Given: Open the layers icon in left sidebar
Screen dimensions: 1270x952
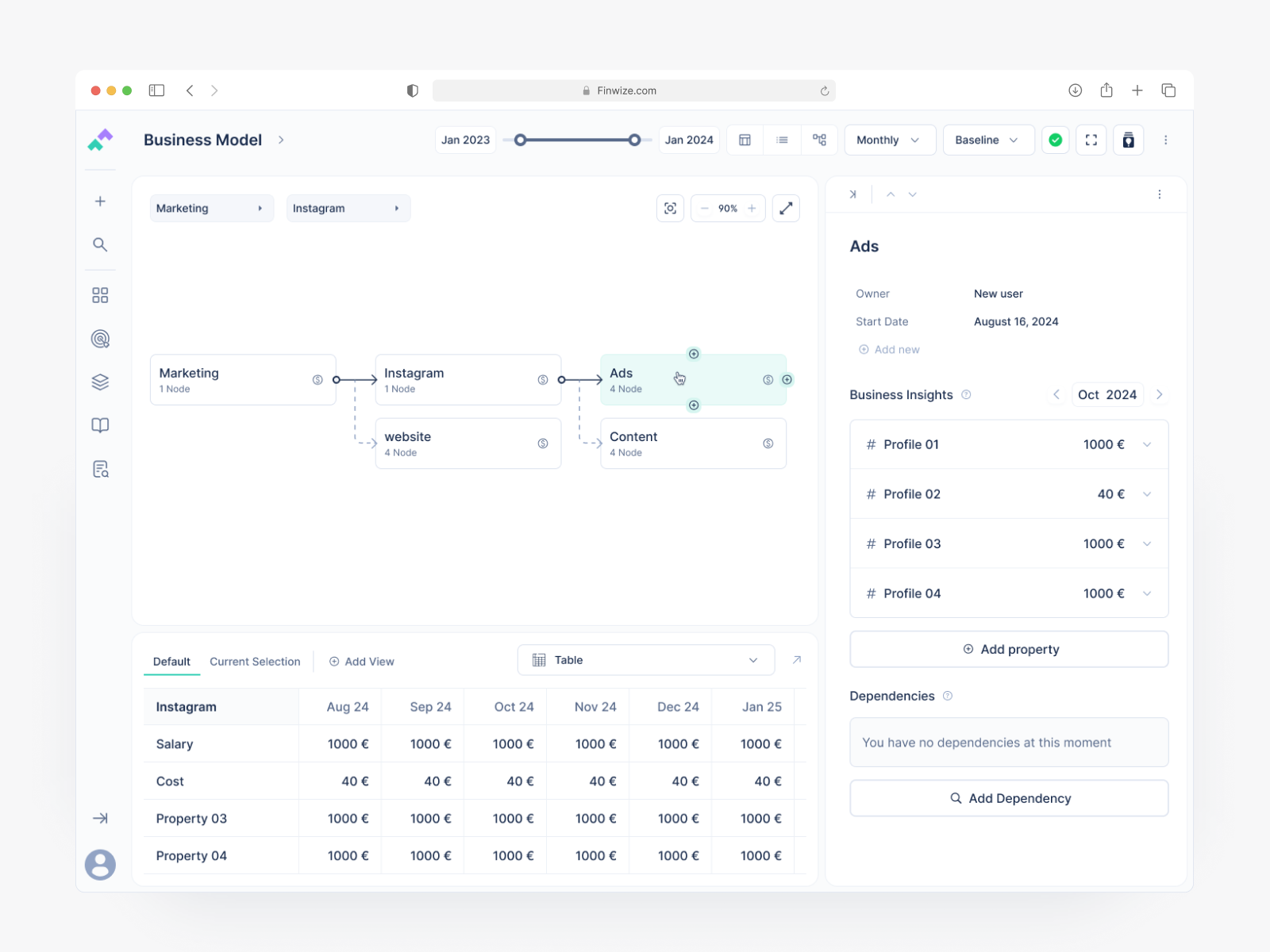Looking at the screenshot, I should point(100,382).
